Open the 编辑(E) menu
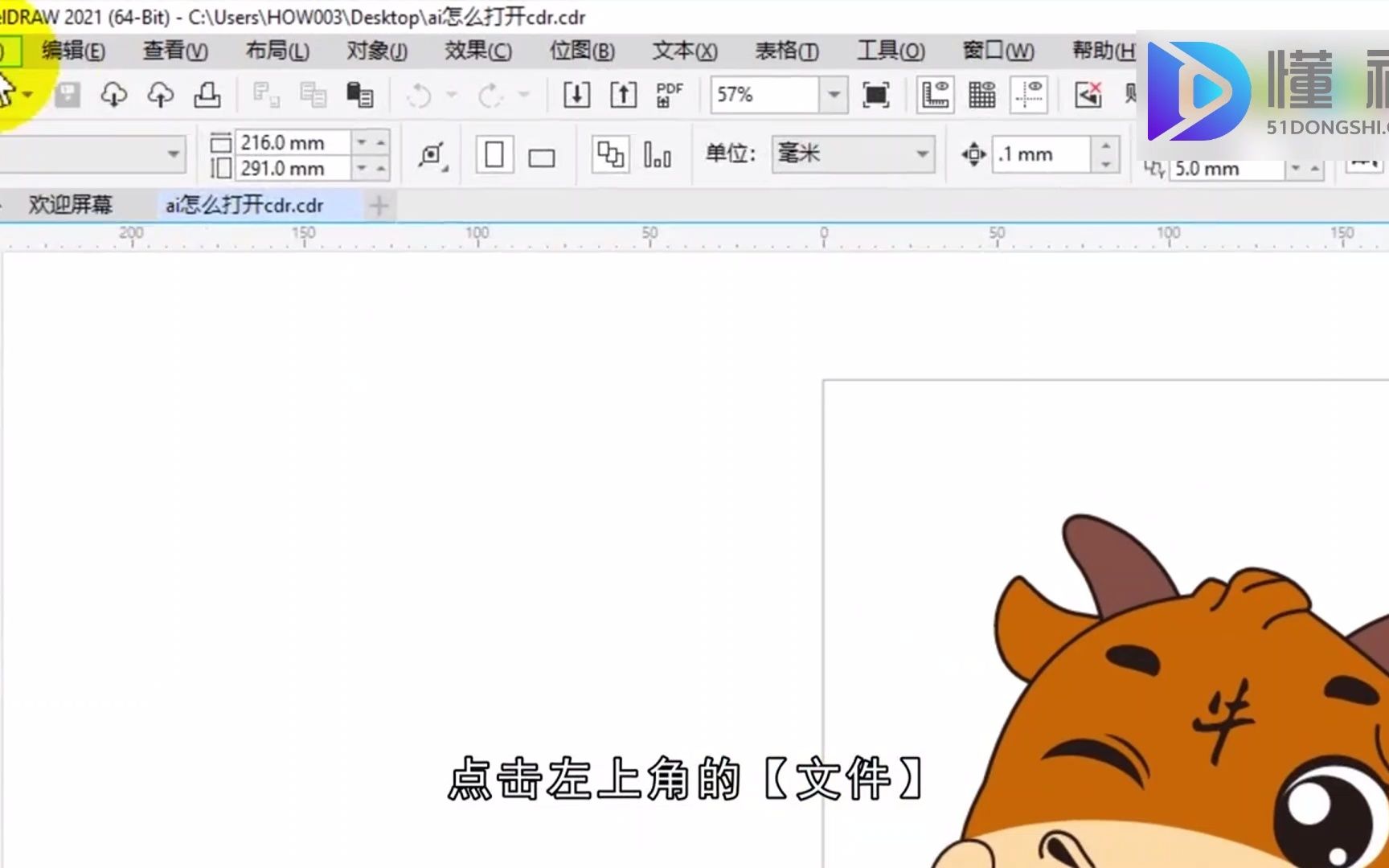 coord(73,51)
